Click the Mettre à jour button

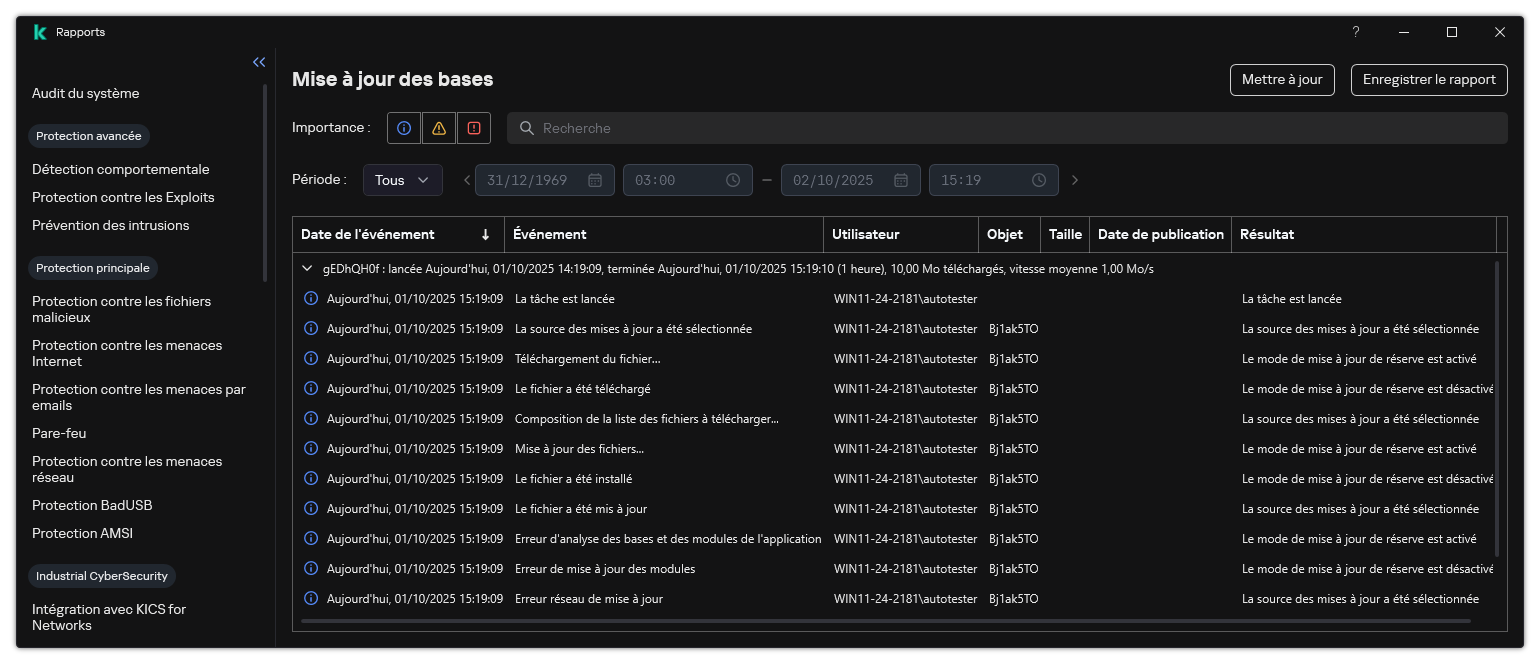coord(1281,80)
